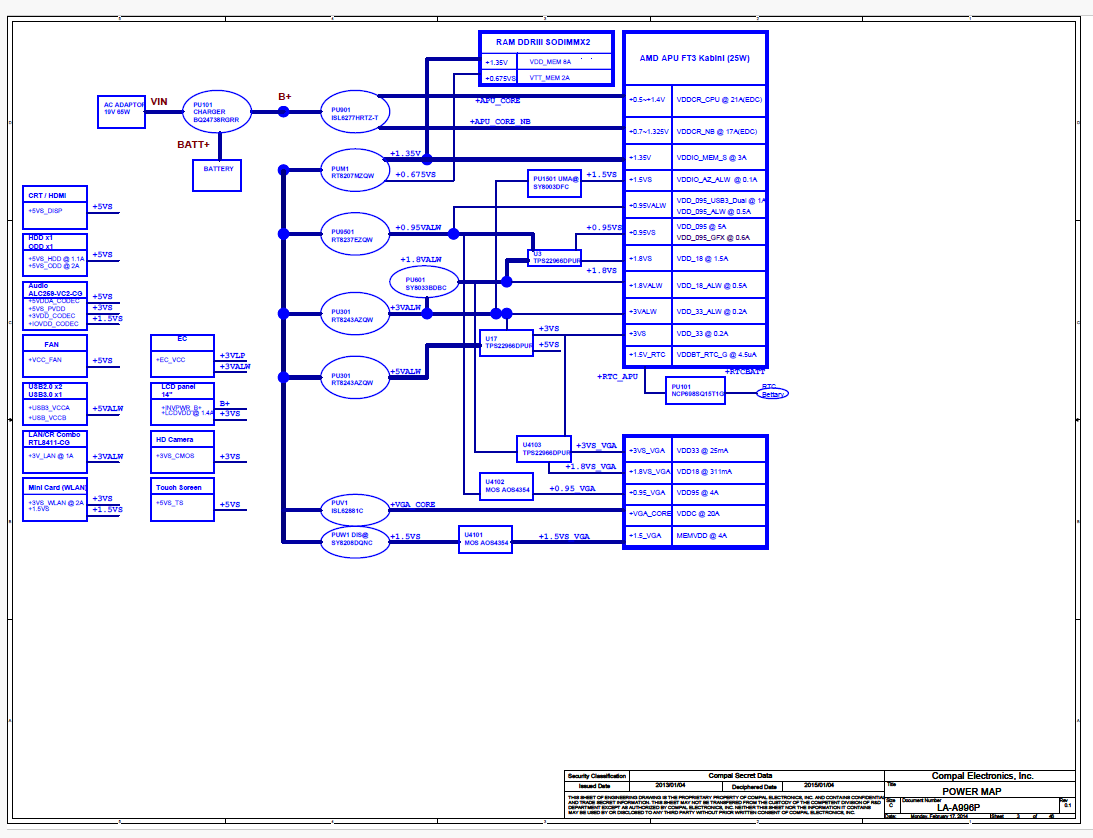
Task: Select the PU901 ISL6277HRTZ-T regulator oval
Action: coord(355,112)
